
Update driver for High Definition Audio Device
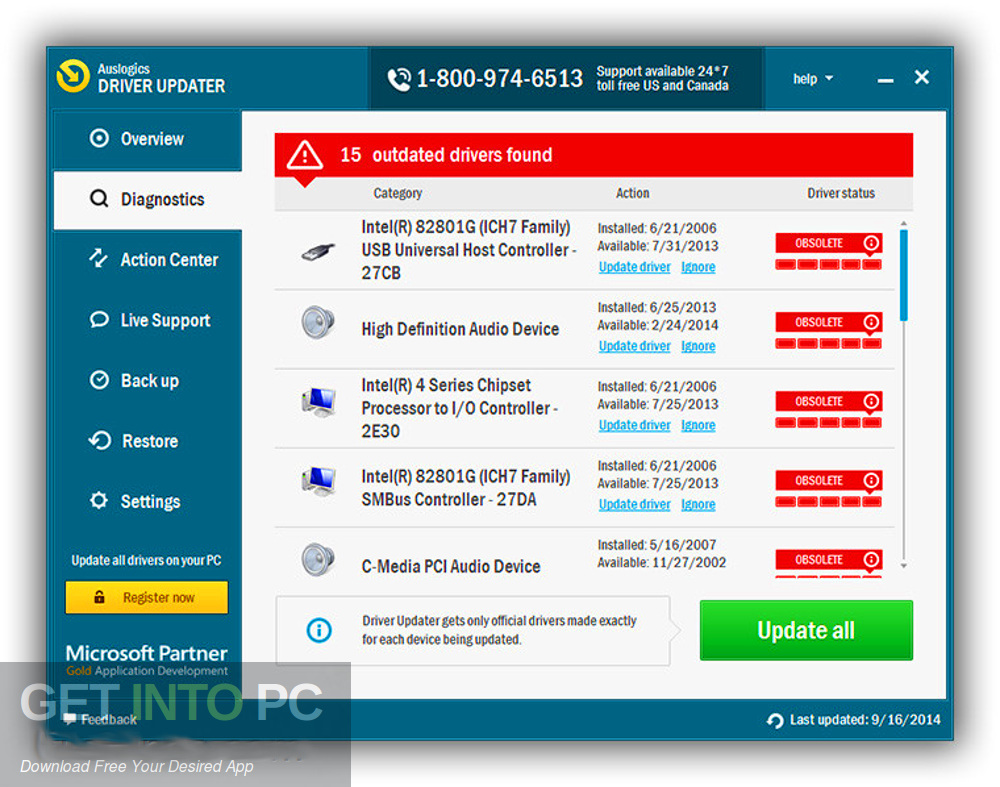[x=635, y=346]
